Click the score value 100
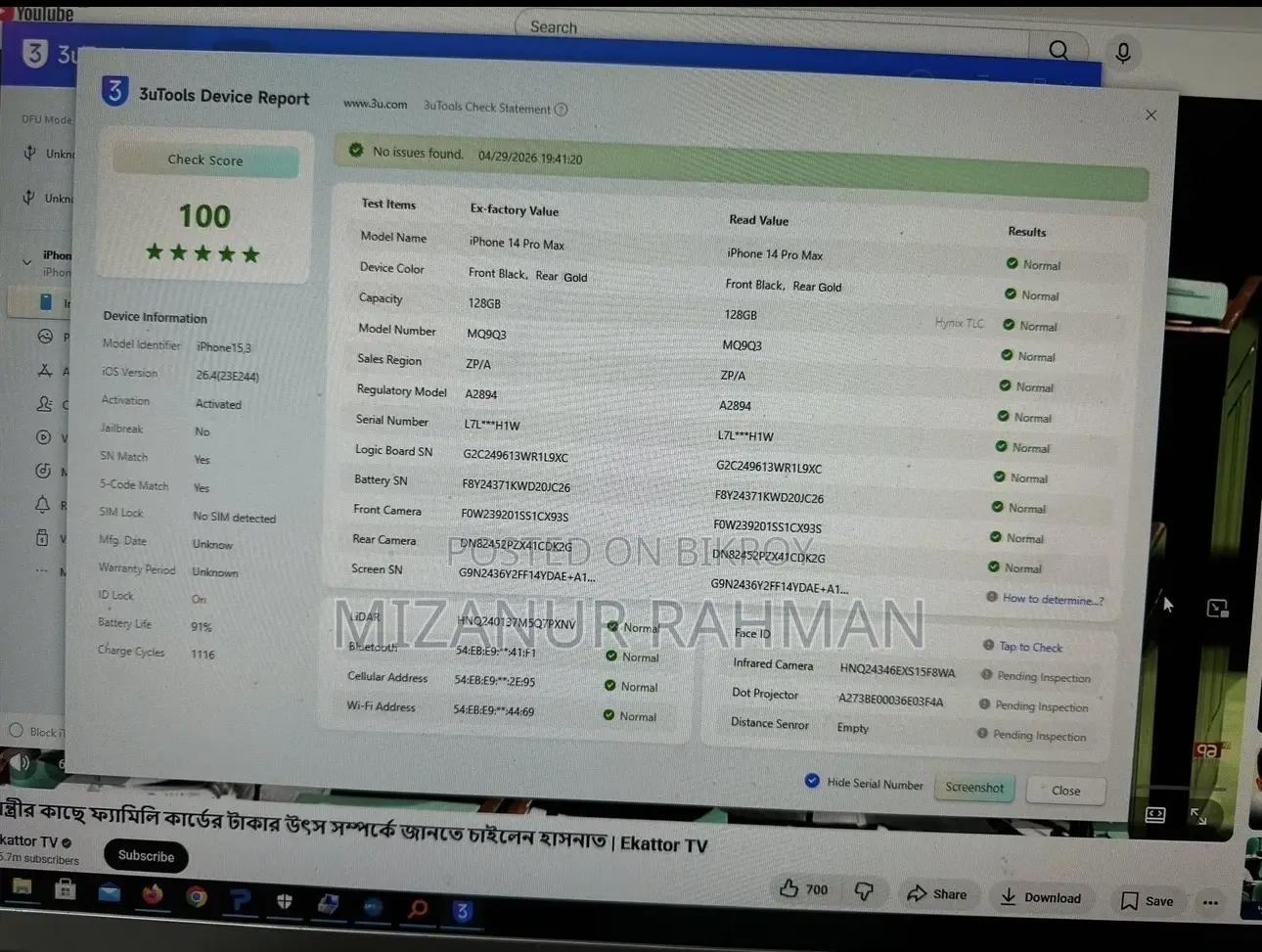 pos(204,216)
